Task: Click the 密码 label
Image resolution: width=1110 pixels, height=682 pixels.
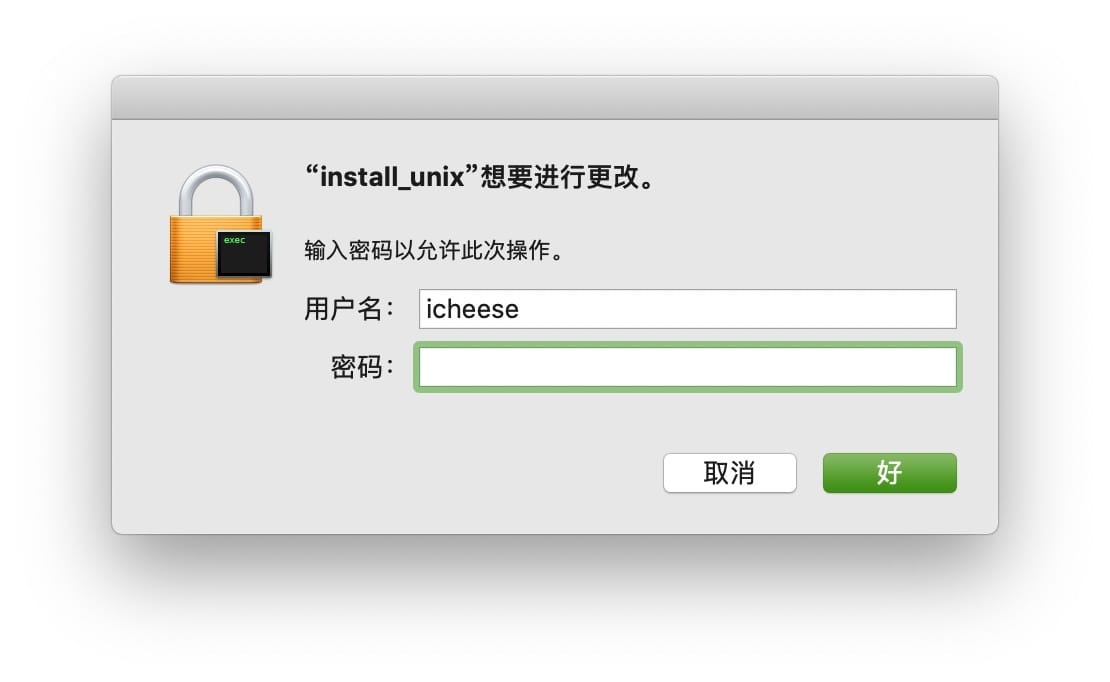Action: pyautogui.click(x=356, y=367)
